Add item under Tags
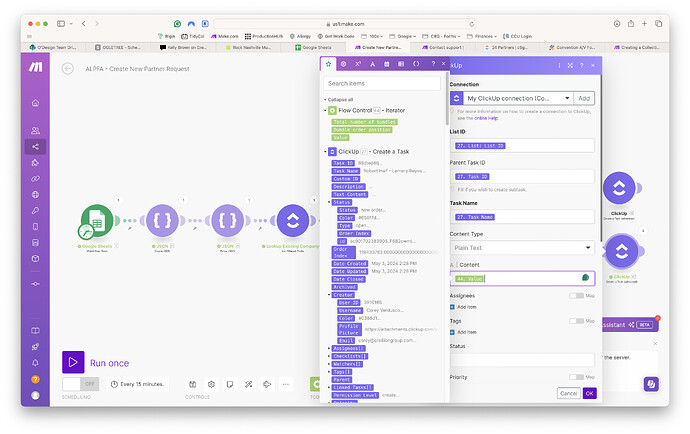This screenshot has width=690, height=434. 463,332
